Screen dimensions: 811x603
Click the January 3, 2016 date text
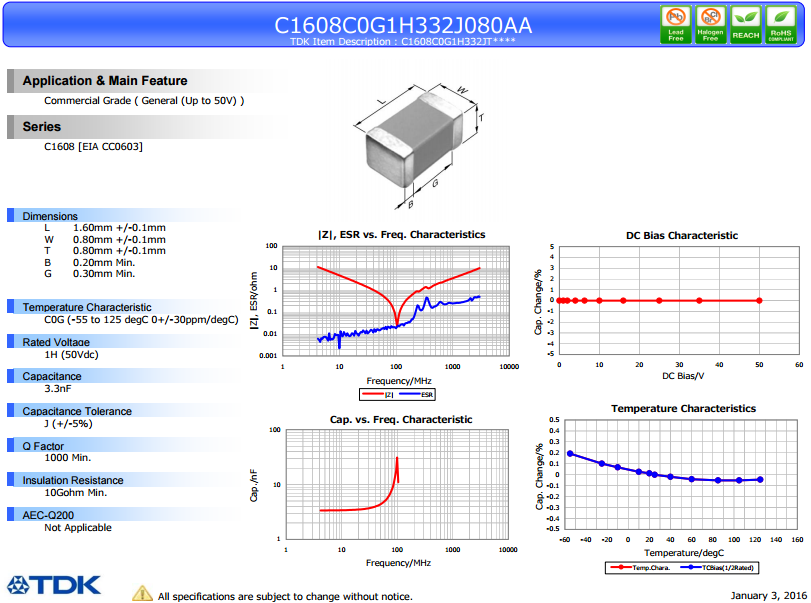pos(767,595)
